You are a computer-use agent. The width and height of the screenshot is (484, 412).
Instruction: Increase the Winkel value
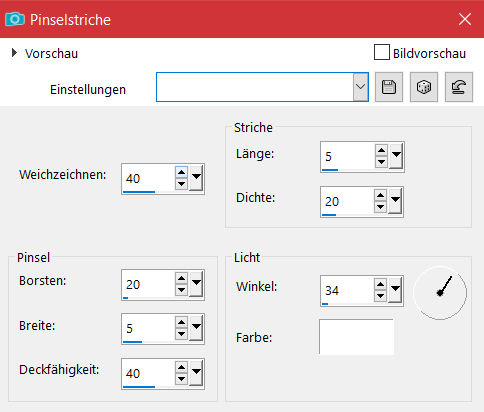[x=380, y=284]
